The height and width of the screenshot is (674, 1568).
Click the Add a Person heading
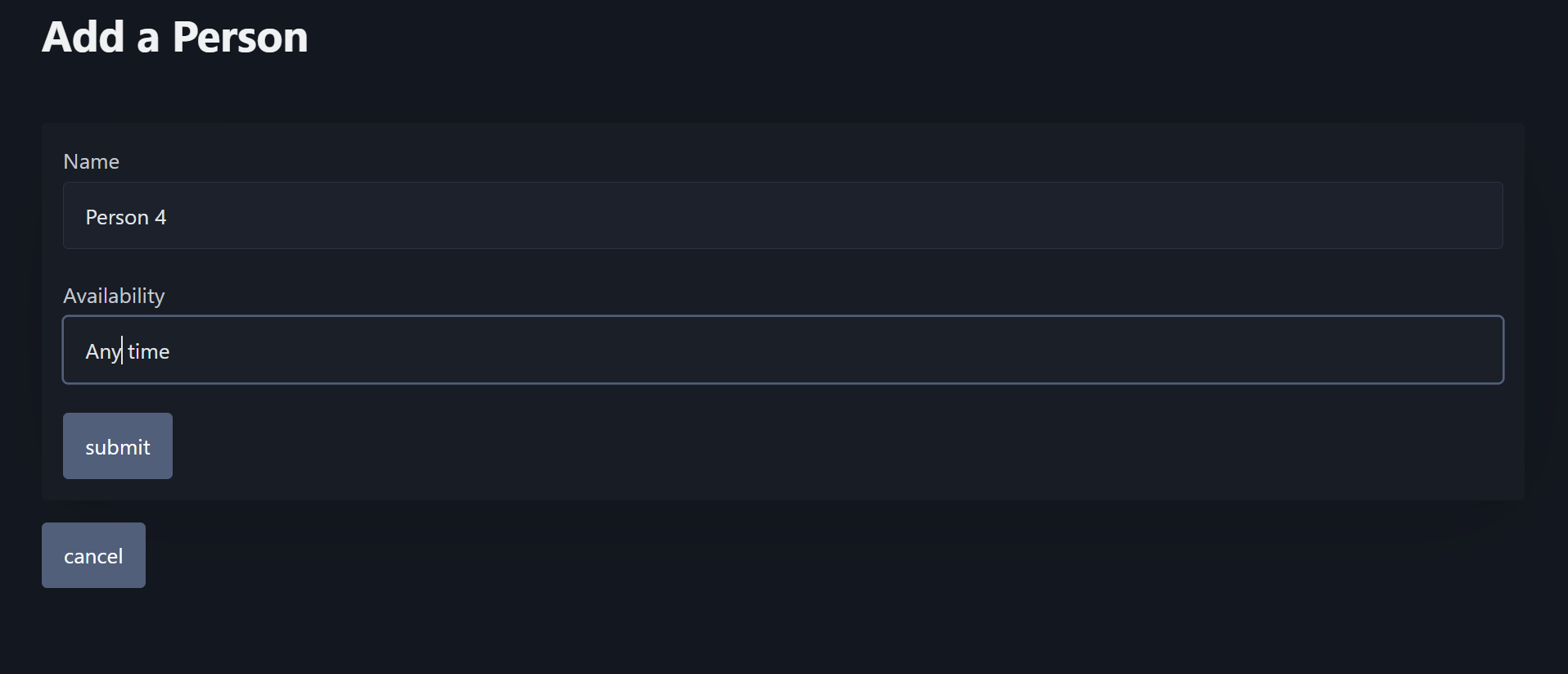point(174,36)
